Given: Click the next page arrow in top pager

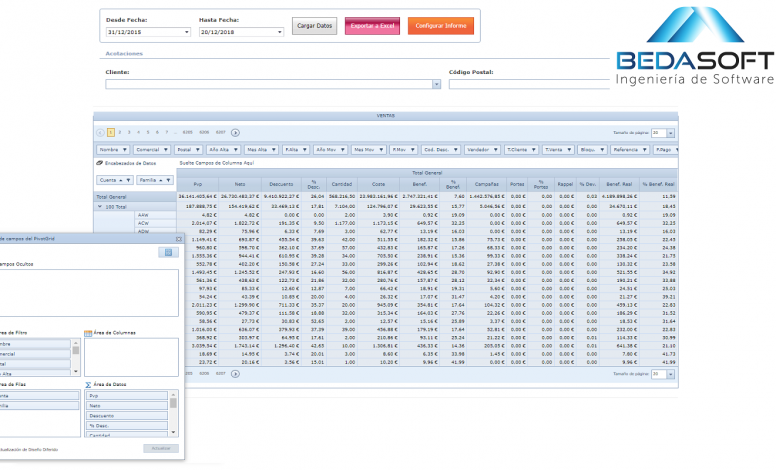Looking at the screenshot, I should point(235,132).
